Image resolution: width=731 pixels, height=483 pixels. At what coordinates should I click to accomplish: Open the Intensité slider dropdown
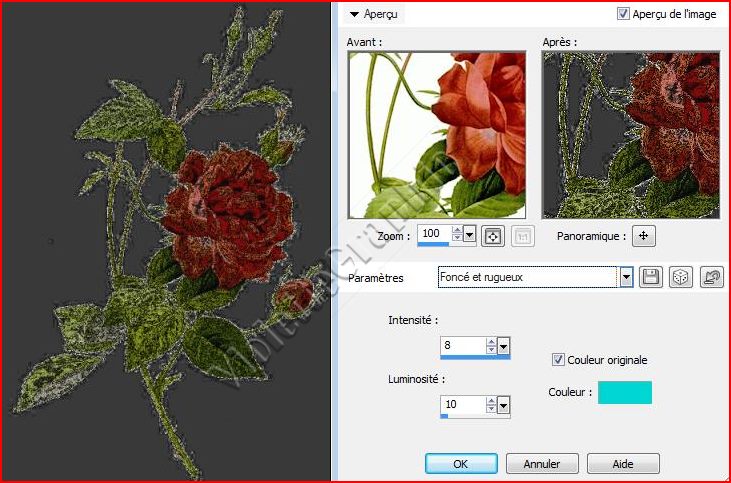pyautogui.click(x=504, y=346)
